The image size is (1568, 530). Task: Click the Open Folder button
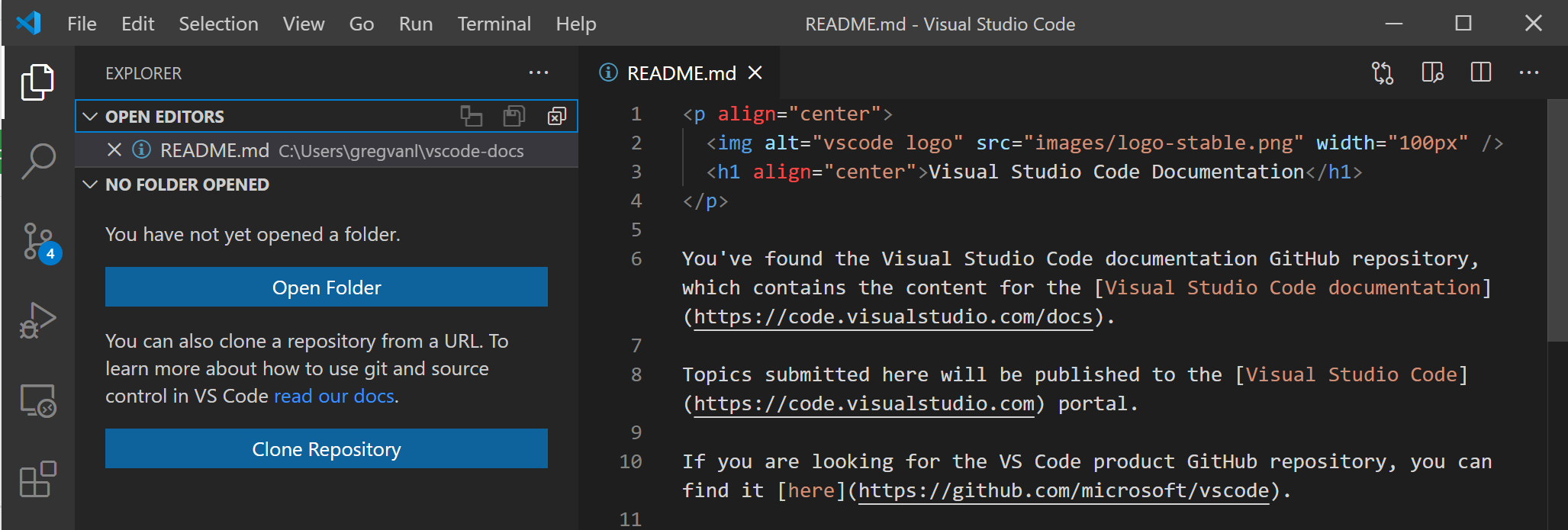coord(327,287)
